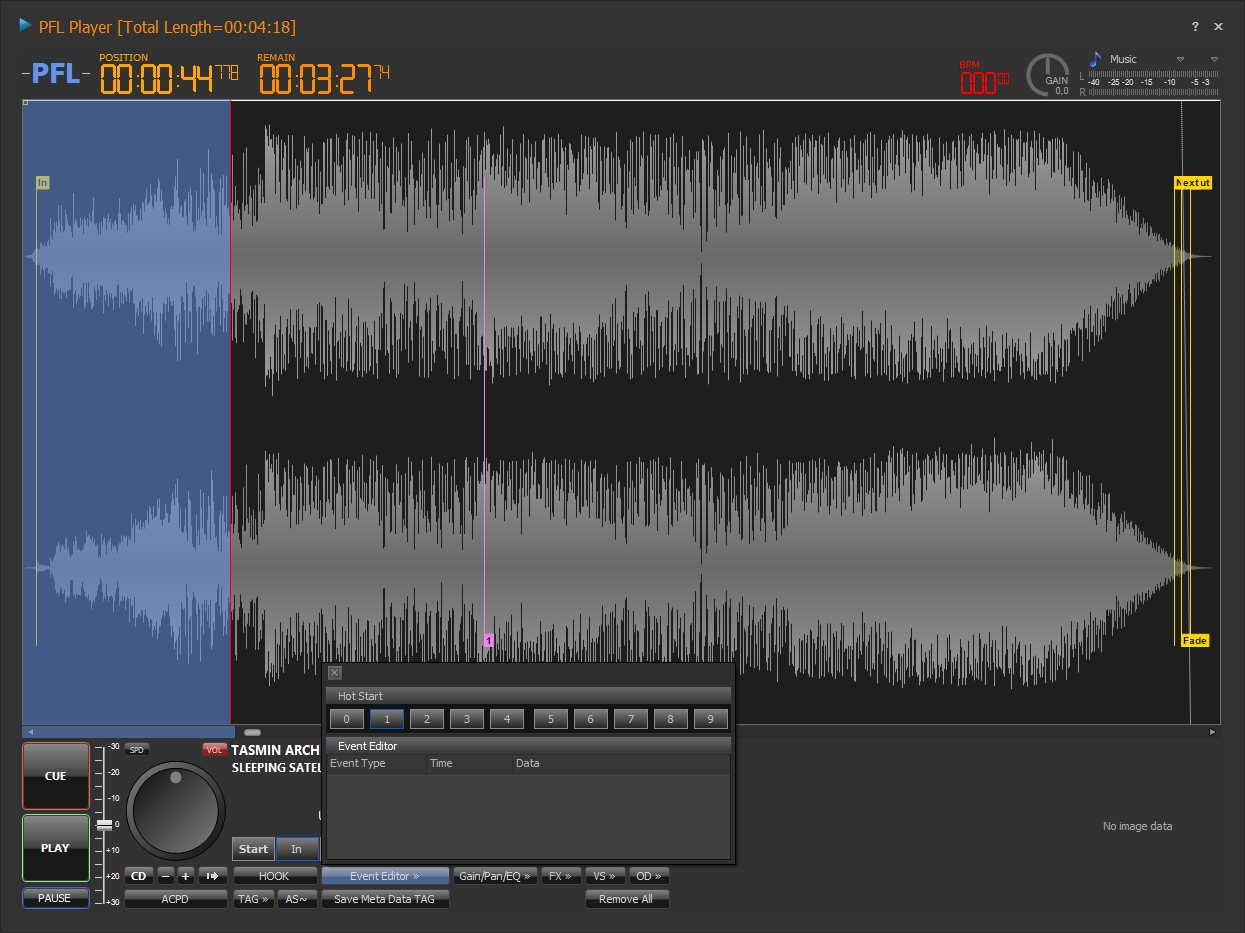This screenshot has width=1245, height=933.
Task: Select Hot Start slot 4
Action: (507, 719)
